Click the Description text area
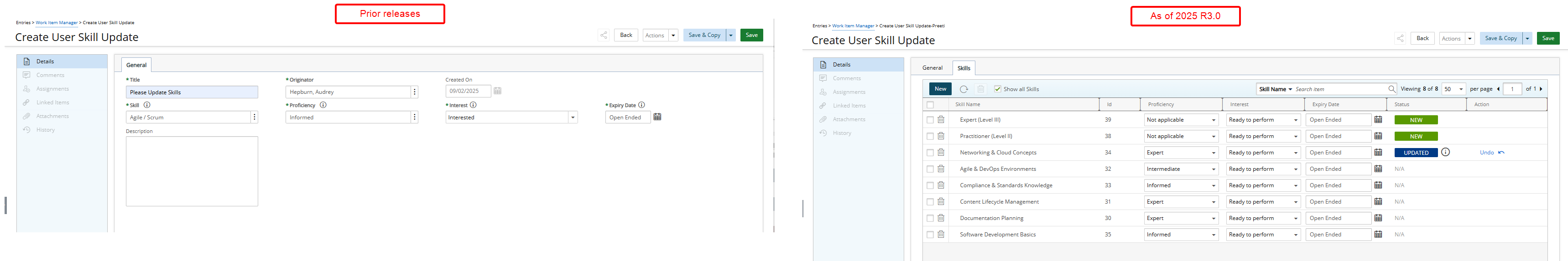The height and width of the screenshot is (261, 1568). pyautogui.click(x=192, y=172)
